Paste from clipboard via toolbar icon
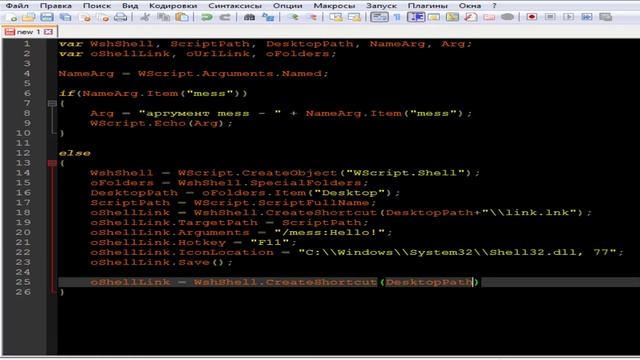640x360 pixels. pos(182,17)
